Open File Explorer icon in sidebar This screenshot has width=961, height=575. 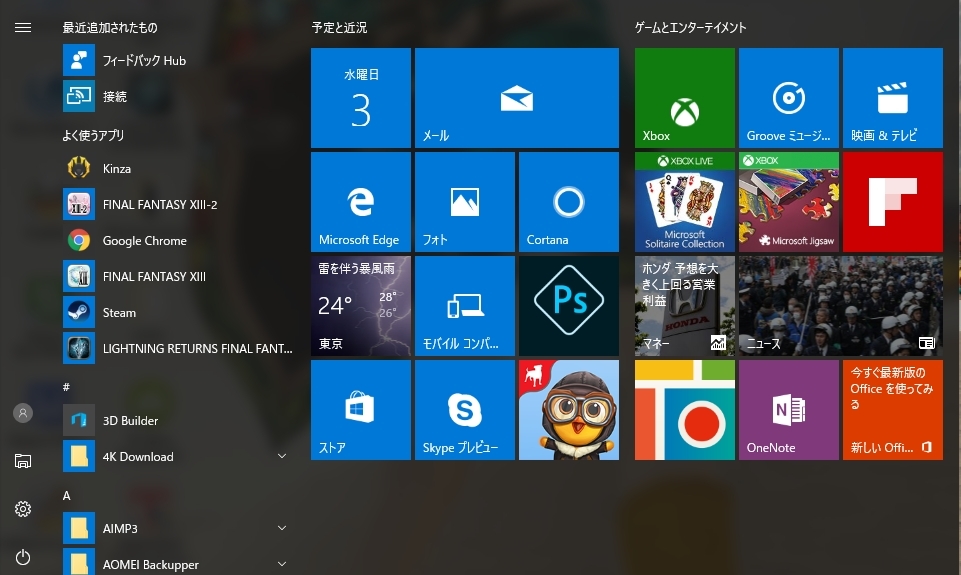click(x=23, y=461)
